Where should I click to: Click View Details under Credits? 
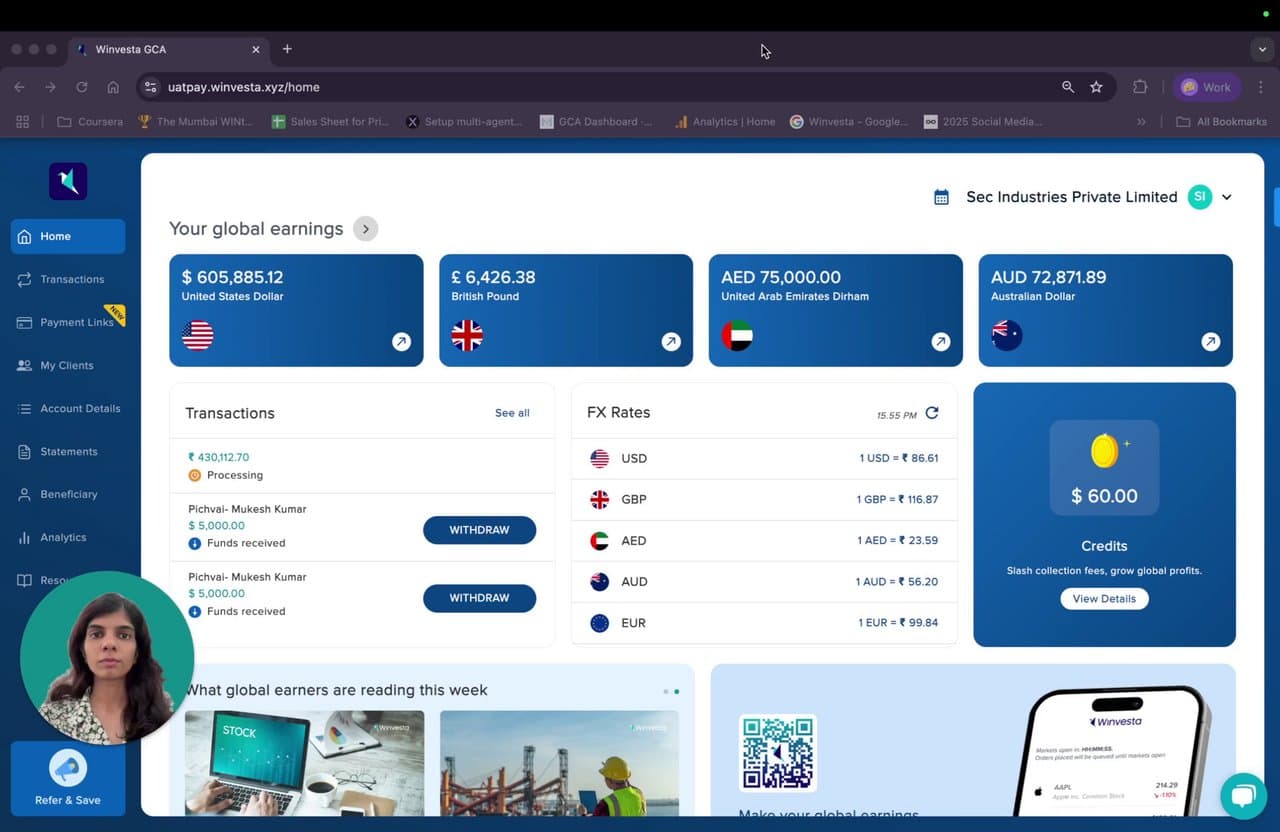(x=1104, y=599)
